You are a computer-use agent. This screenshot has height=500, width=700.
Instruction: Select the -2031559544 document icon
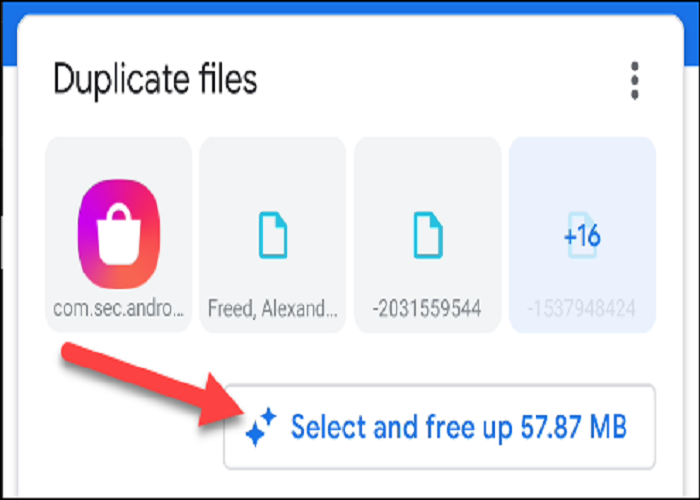point(428,235)
